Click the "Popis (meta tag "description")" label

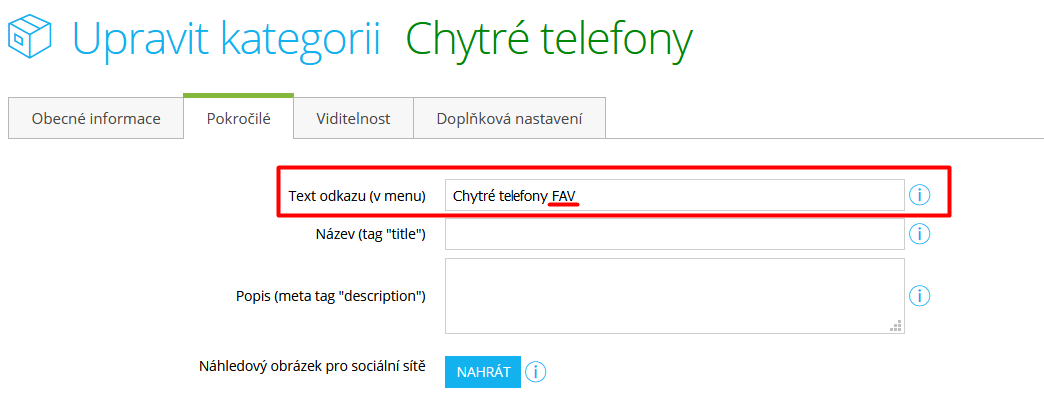pyautogui.click(x=331, y=296)
